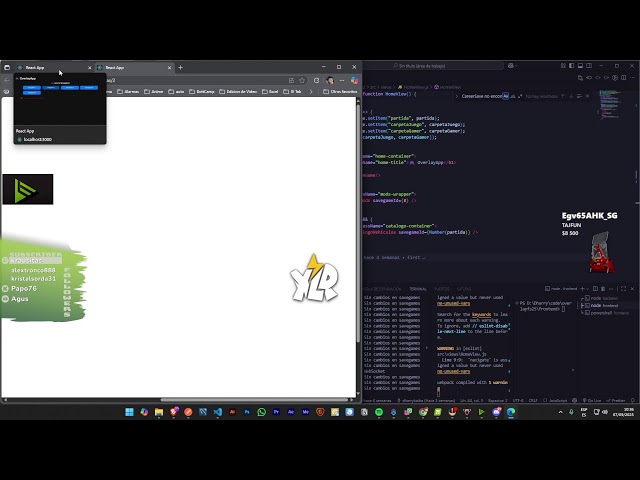Switch to the first React App browser tab
Viewport: 640px width, 480px height.
tap(53, 67)
